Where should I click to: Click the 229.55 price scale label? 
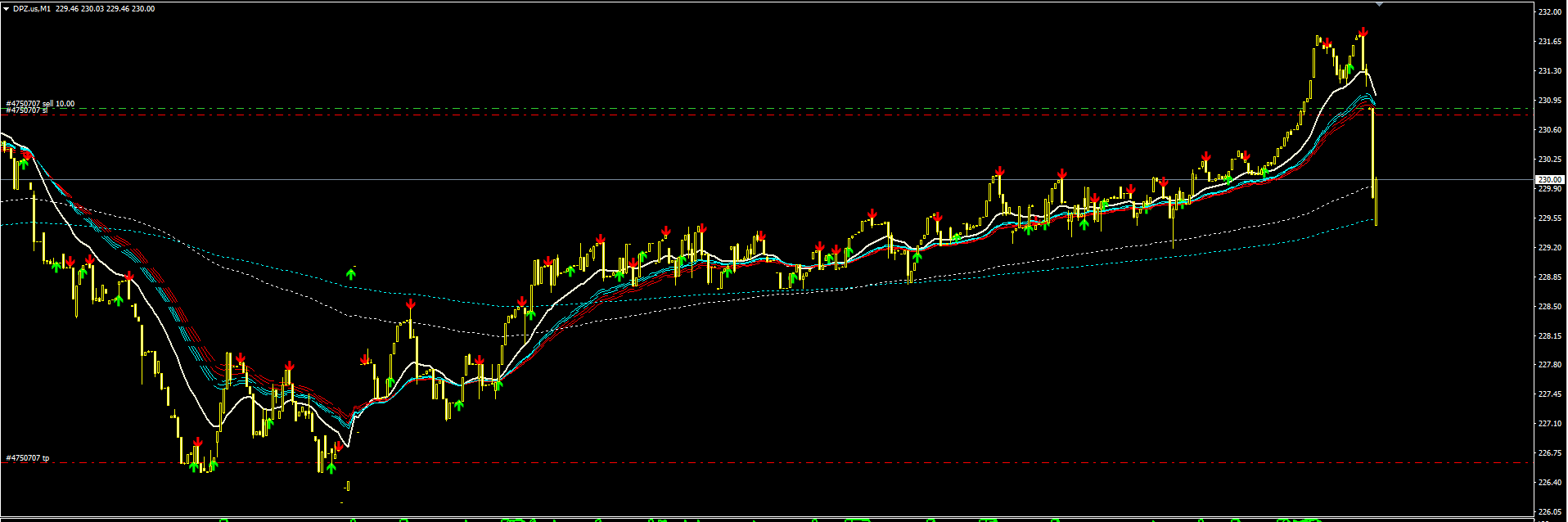[x=1550, y=218]
